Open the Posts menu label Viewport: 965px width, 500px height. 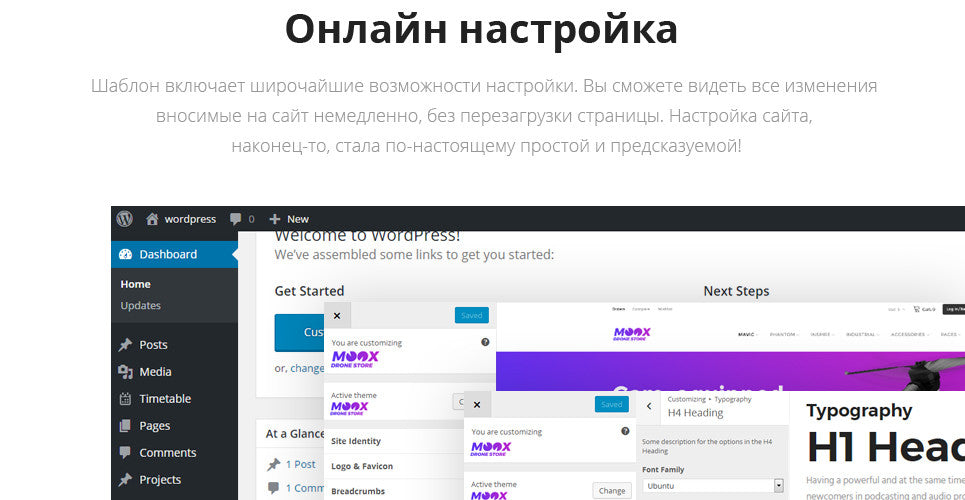pyautogui.click(x=153, y=345)
